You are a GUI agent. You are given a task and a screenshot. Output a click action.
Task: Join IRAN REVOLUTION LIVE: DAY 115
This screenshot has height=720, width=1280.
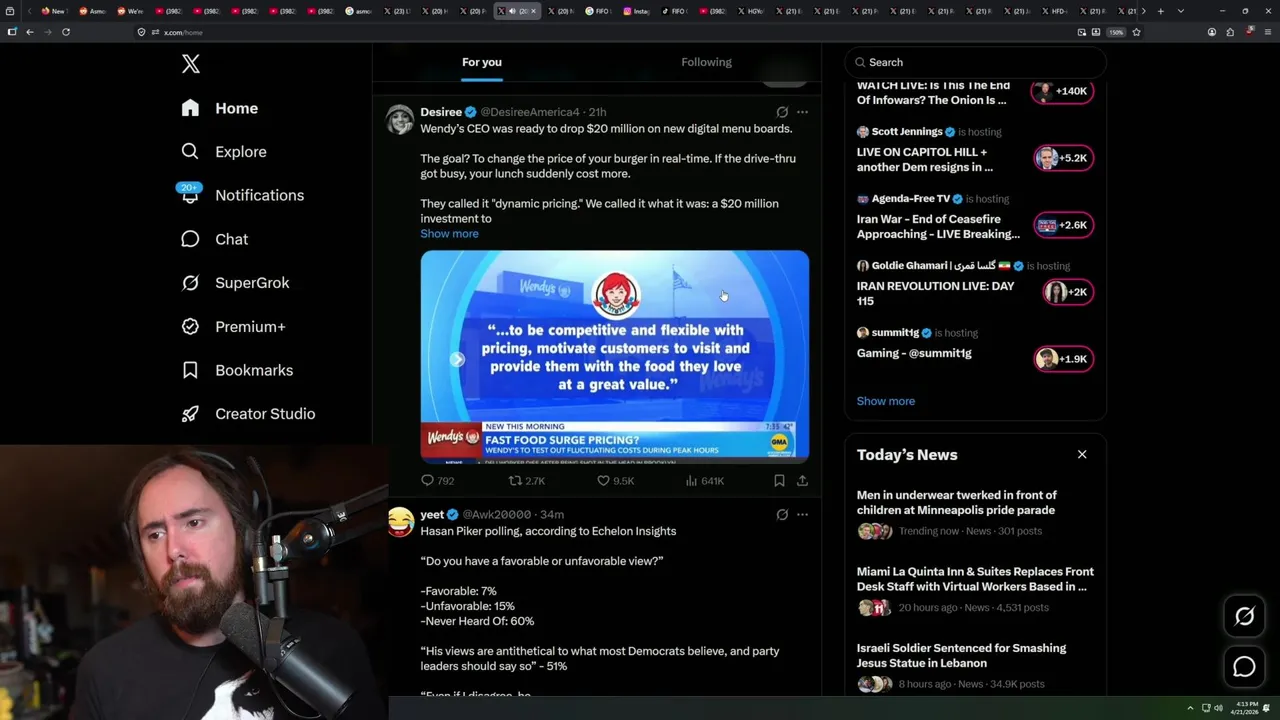(935, 293)
